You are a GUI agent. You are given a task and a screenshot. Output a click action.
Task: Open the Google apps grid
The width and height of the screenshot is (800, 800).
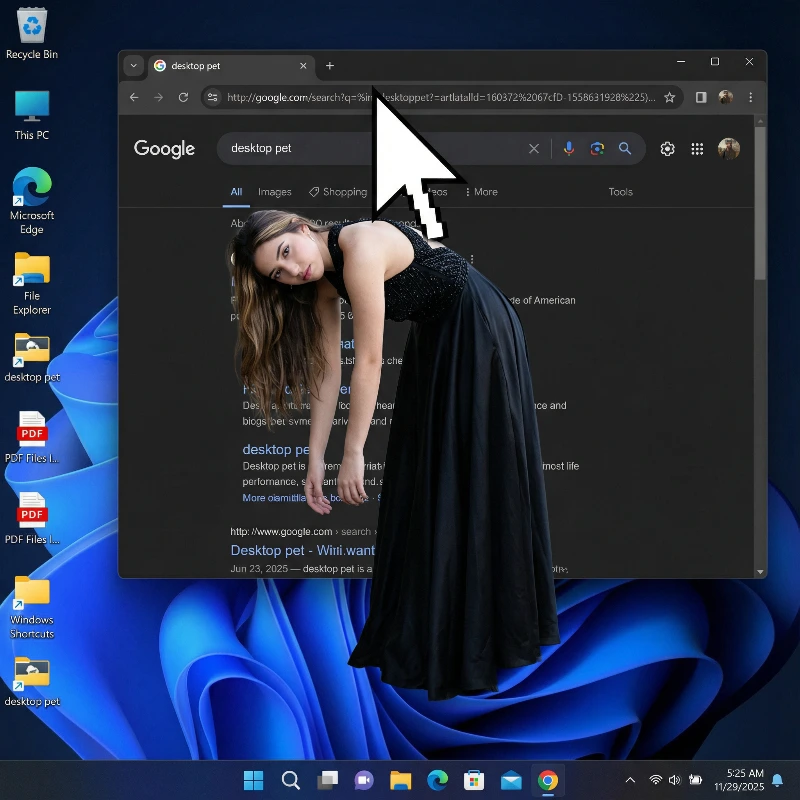tap(697, 148)
